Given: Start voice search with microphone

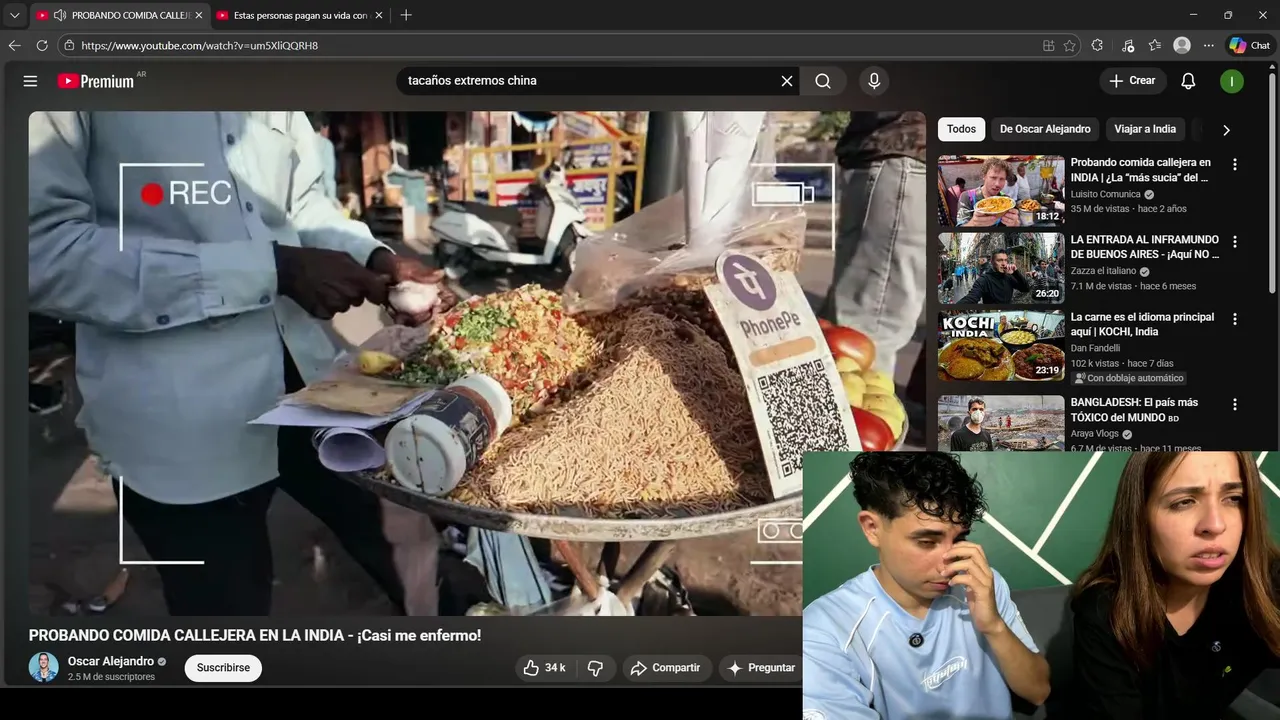Looking at the screenshot, I should tap(874, 81).
